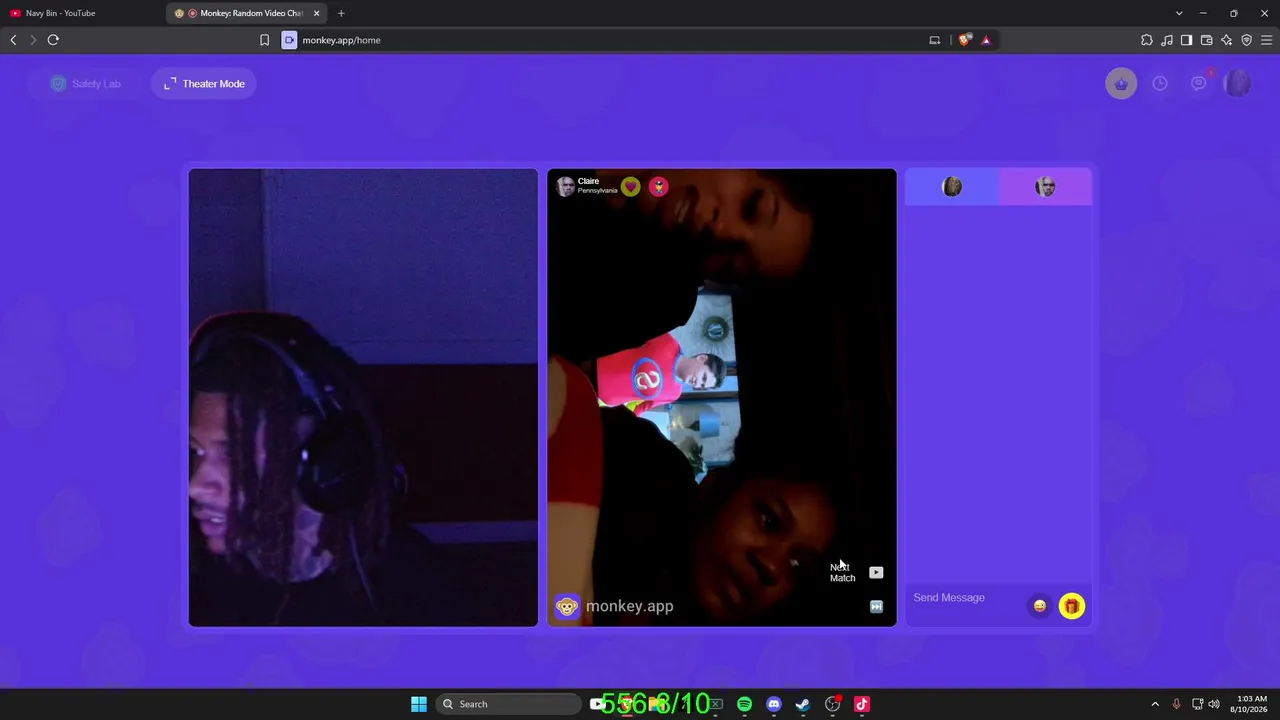Send a heart to Claire
This screenshot has width=1280, height=720.
(x=630, y=187)
